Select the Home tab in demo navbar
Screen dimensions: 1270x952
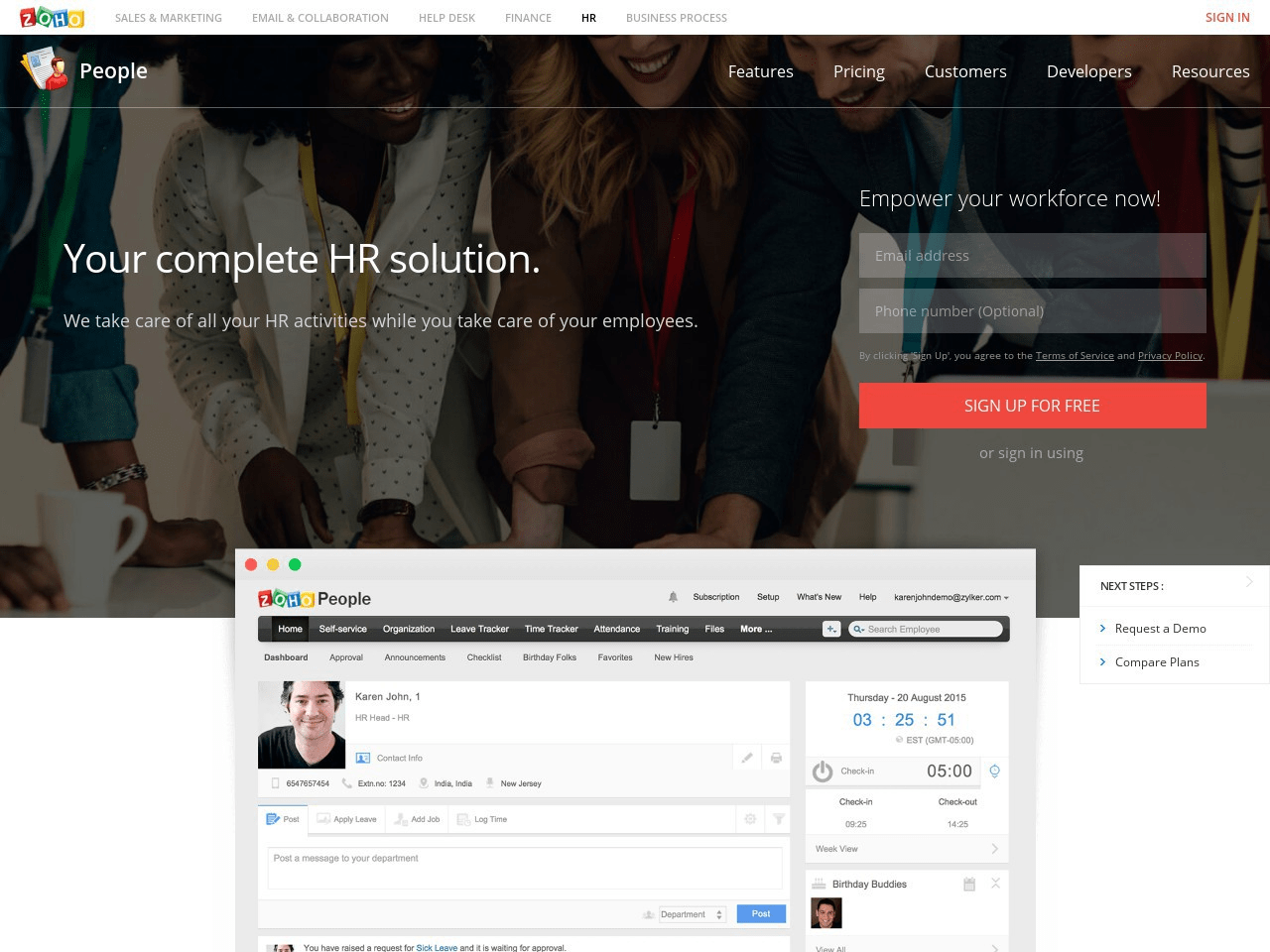(x=290, y=629)
